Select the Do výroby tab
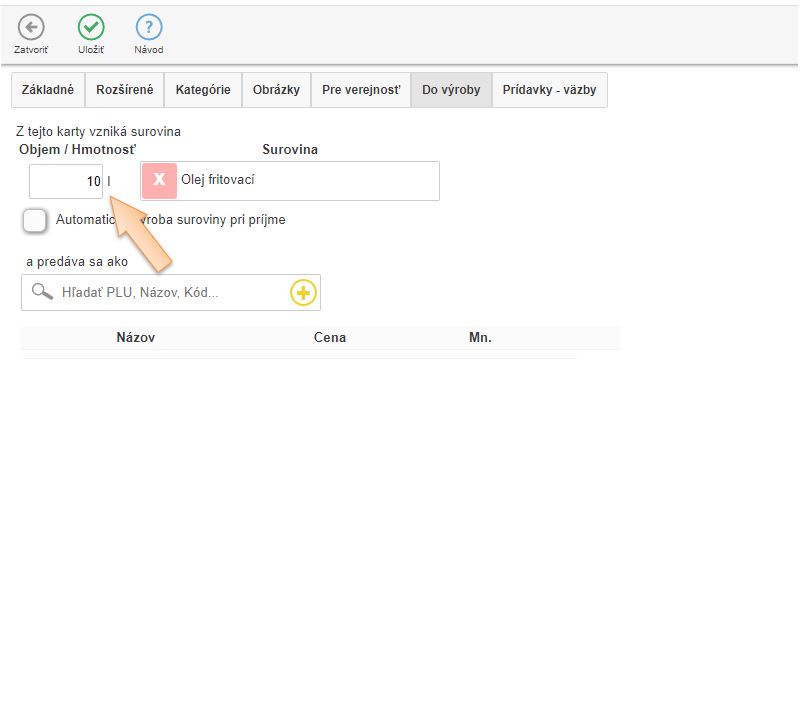 [x=451, y=90]
